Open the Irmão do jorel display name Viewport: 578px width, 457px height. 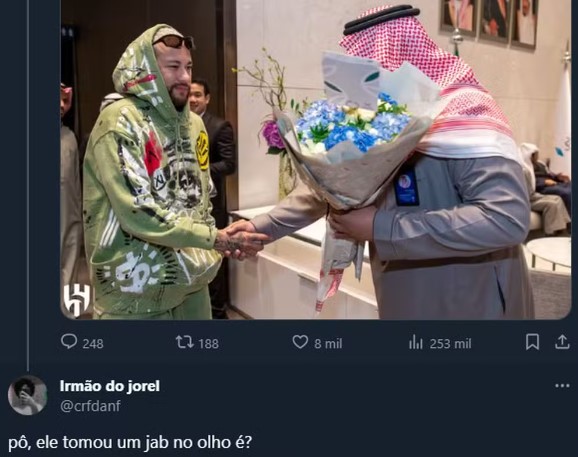110,386
